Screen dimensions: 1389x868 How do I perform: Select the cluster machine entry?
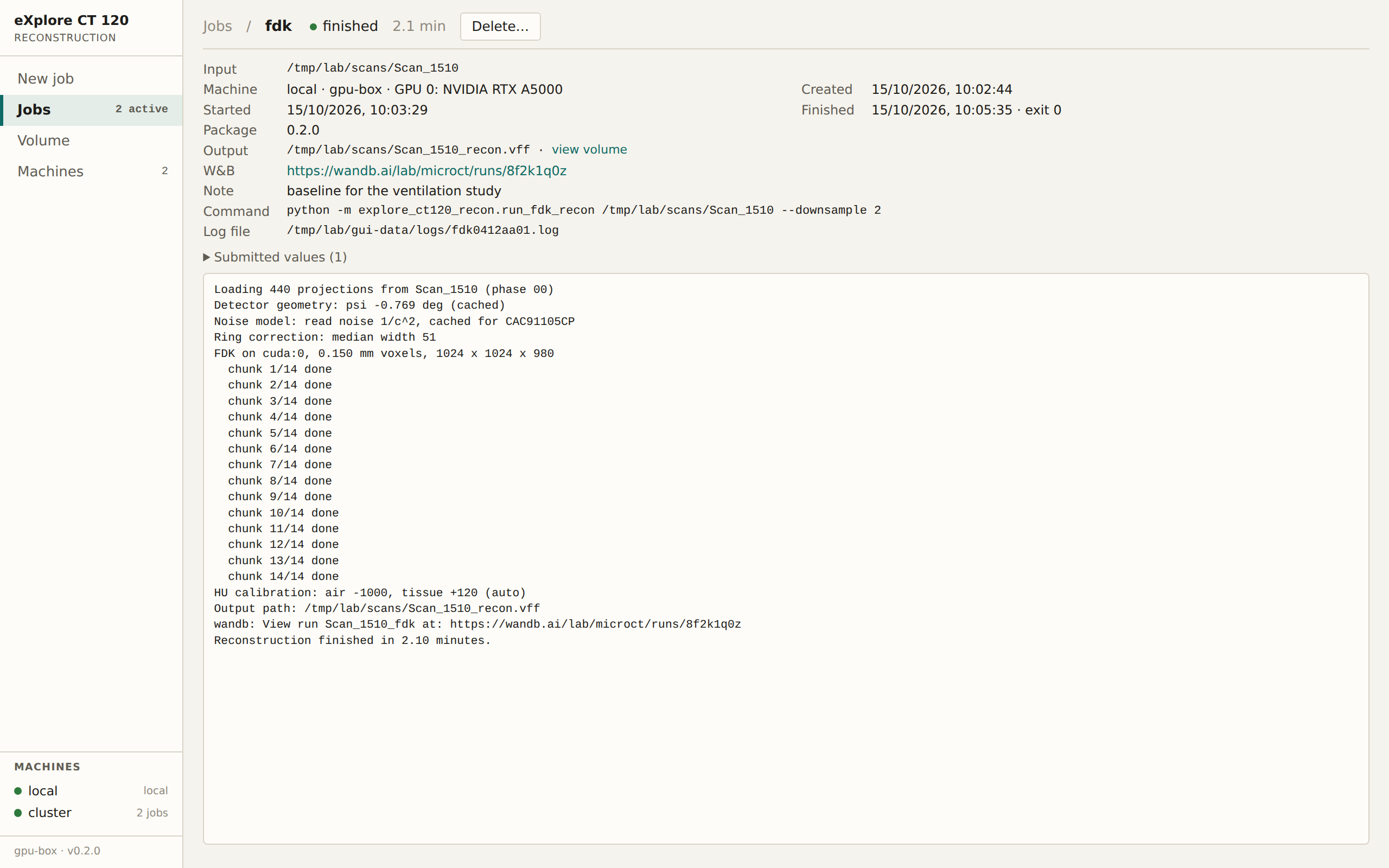tap(91, 813)
